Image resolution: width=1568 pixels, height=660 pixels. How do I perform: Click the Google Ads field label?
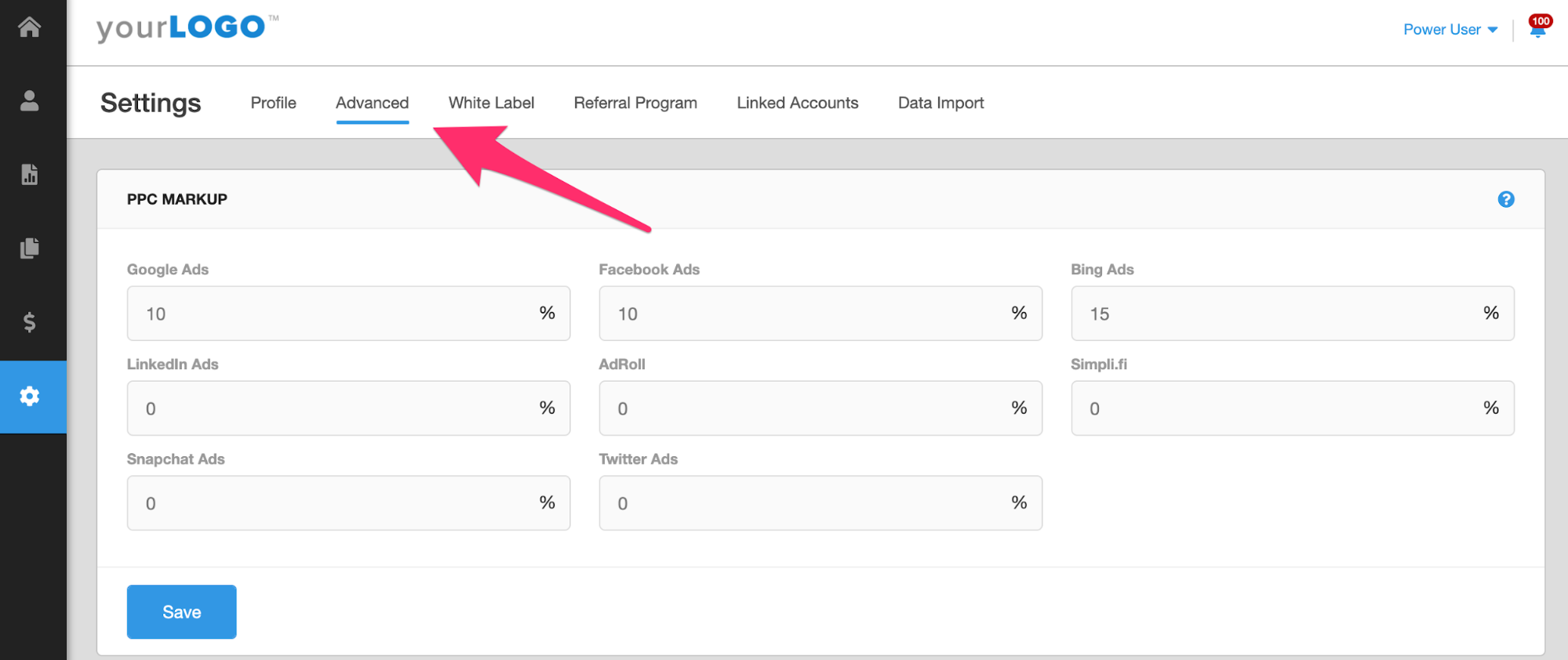pos(167,270)
